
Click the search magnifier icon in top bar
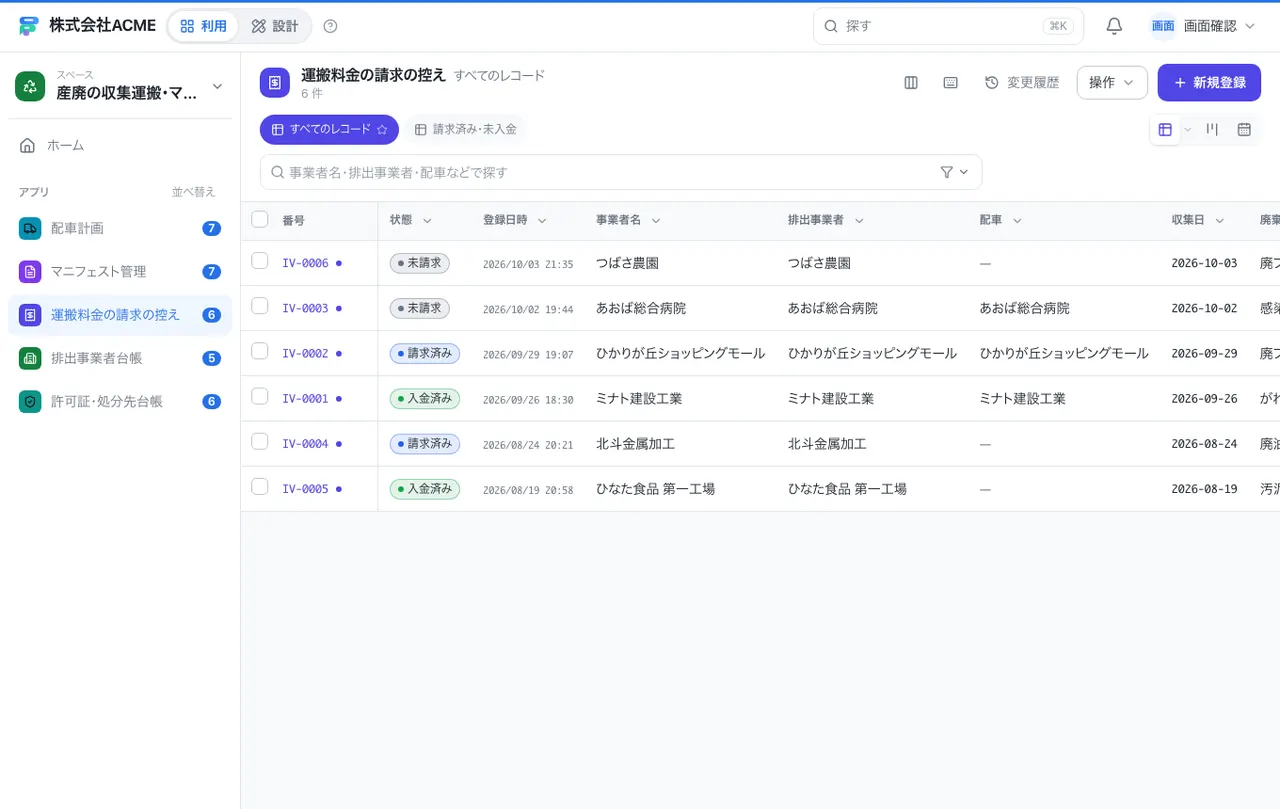click(831, 26)
